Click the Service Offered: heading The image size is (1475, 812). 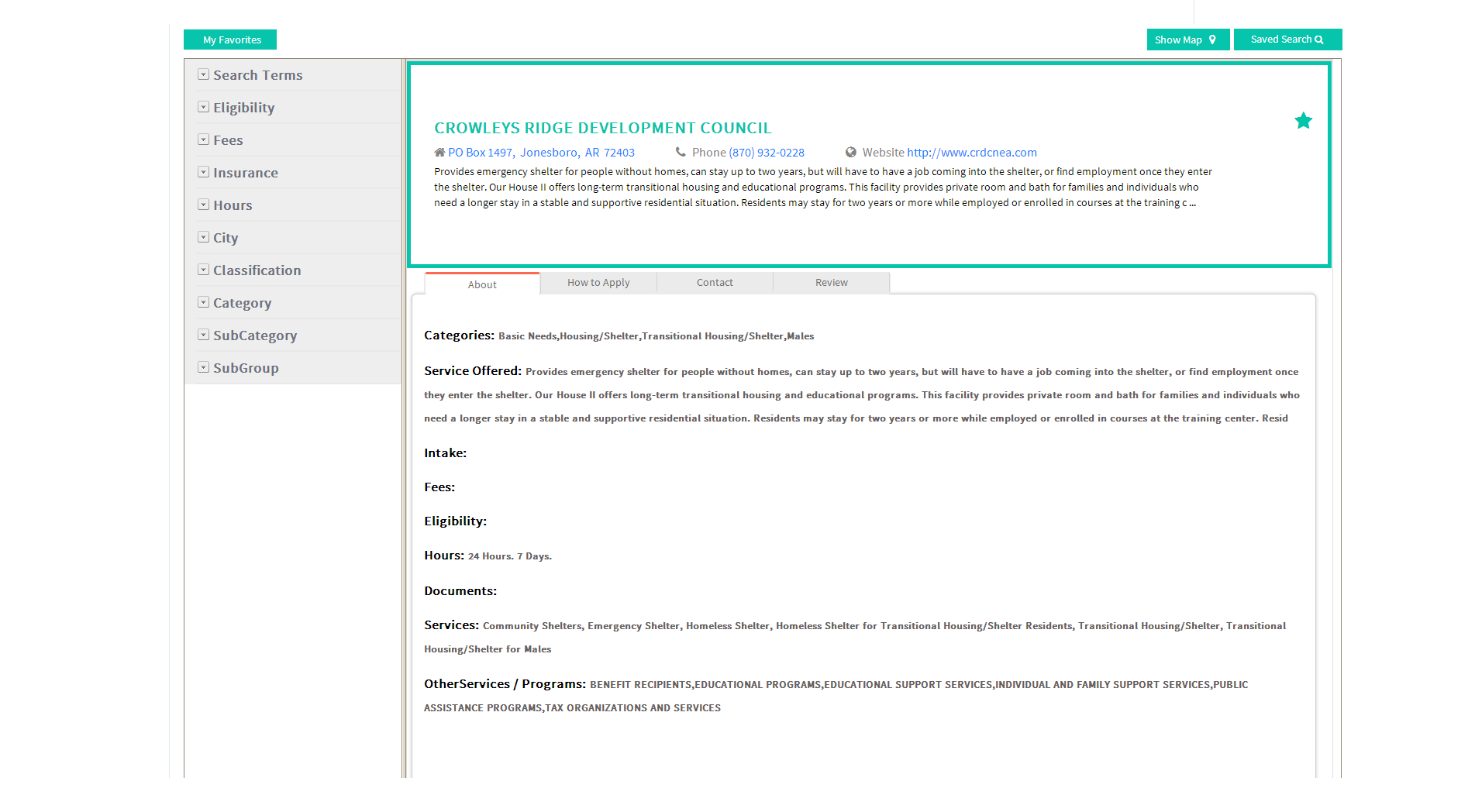tap(473, 371)
